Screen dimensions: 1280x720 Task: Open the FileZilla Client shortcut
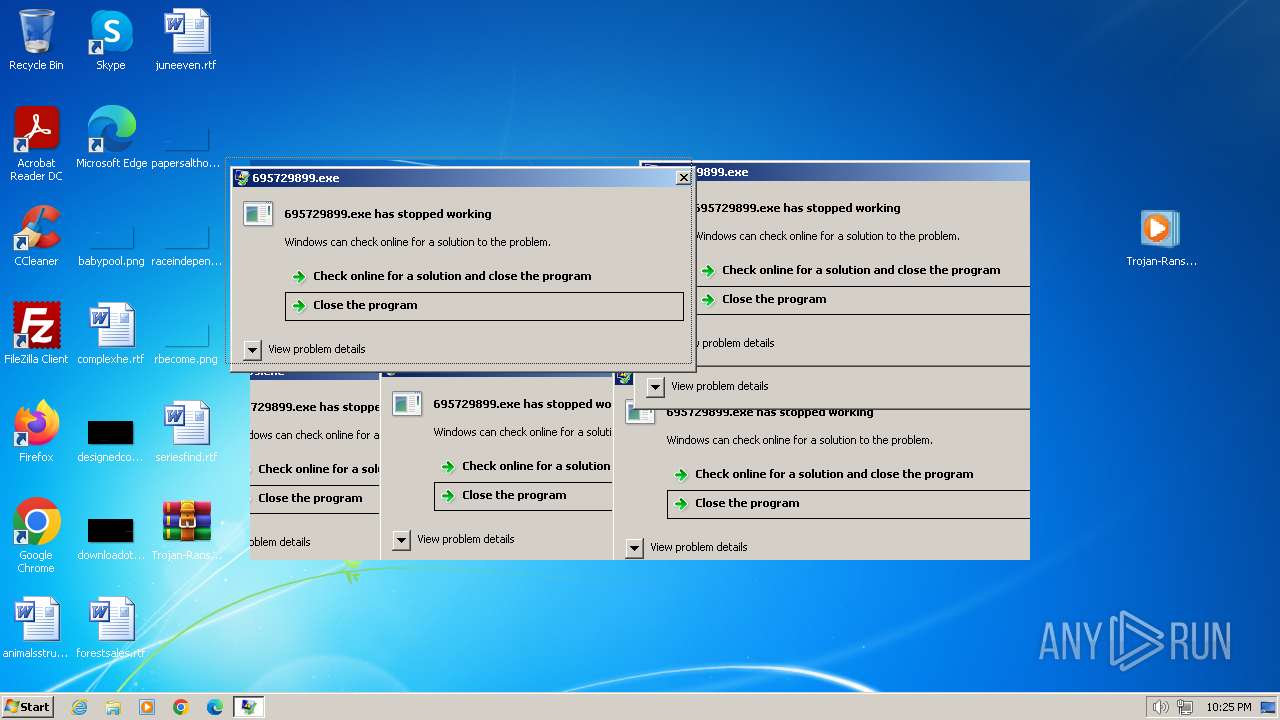click(x=36, y=335)
